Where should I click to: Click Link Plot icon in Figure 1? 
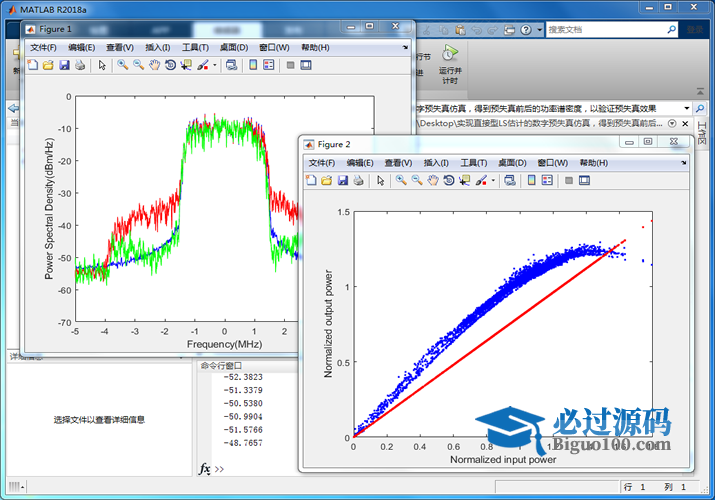pos(232,65)
